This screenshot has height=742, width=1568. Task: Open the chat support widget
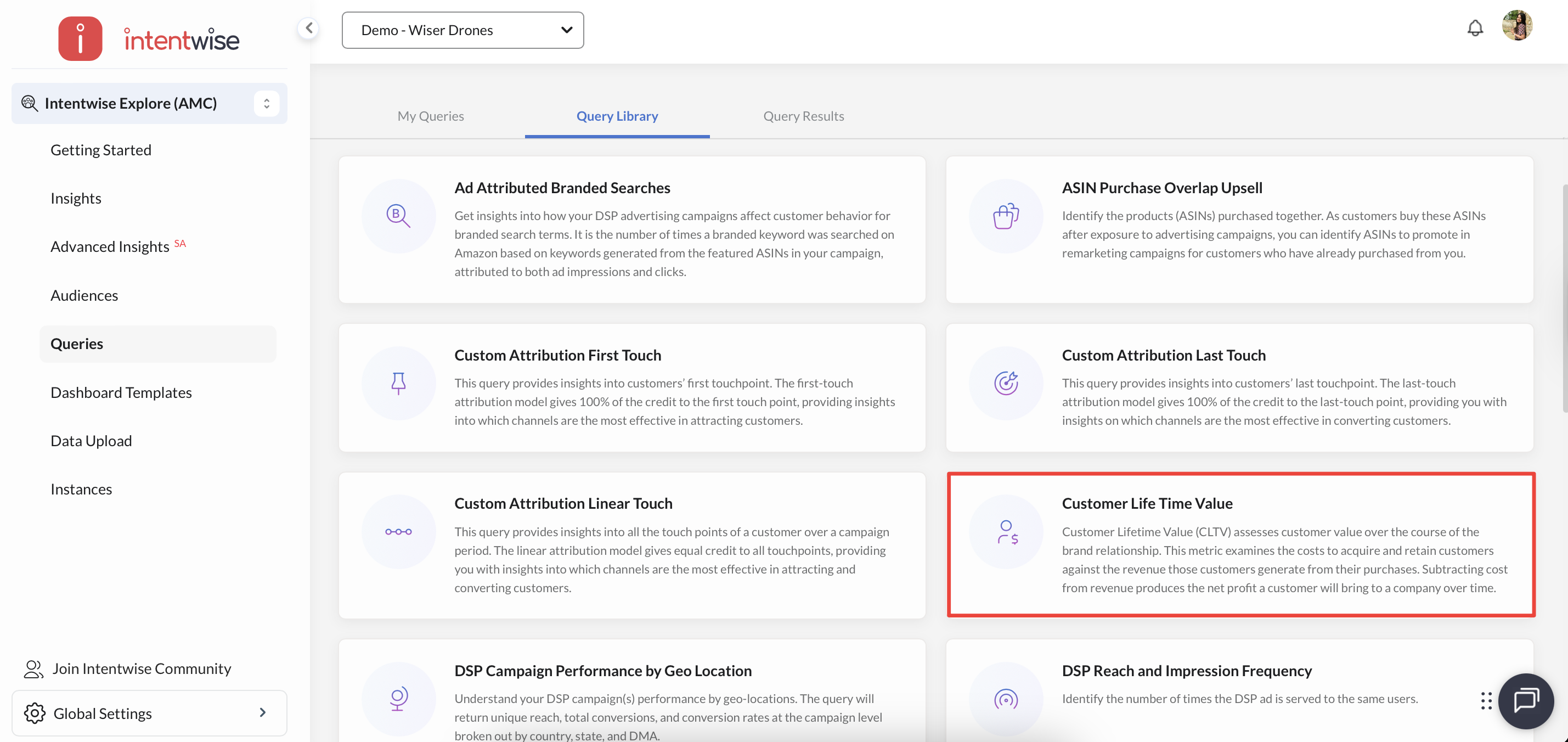click(1526, 701)
